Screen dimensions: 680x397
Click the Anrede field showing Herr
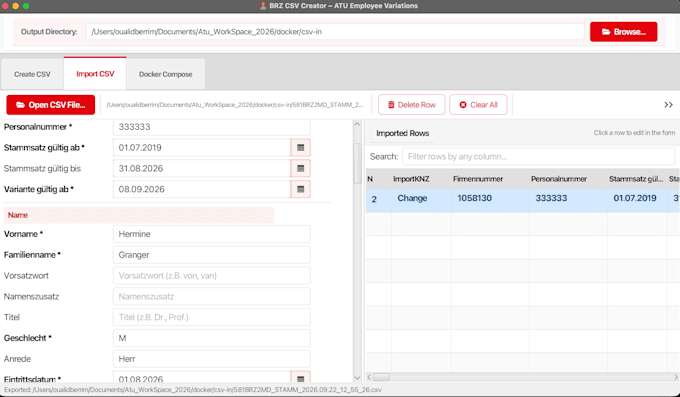(x=212, y=359)
